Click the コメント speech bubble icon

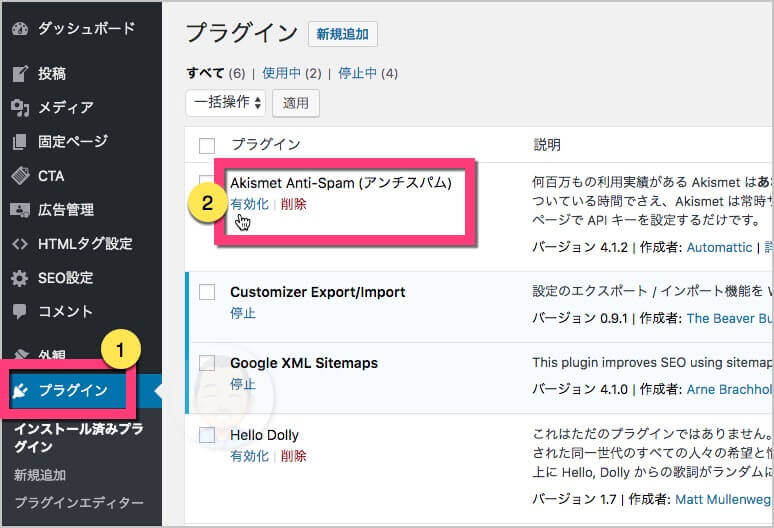point(20,311)
